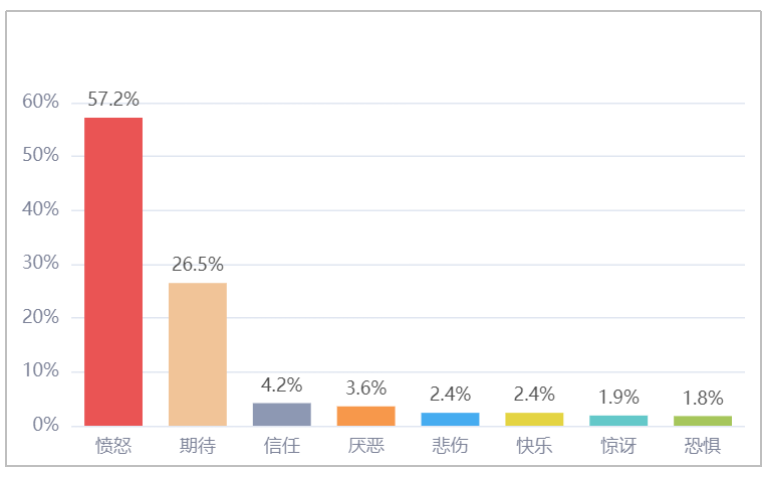Click the 1.8% value label
Screen dimensions: 768x480
click(703, 398)
